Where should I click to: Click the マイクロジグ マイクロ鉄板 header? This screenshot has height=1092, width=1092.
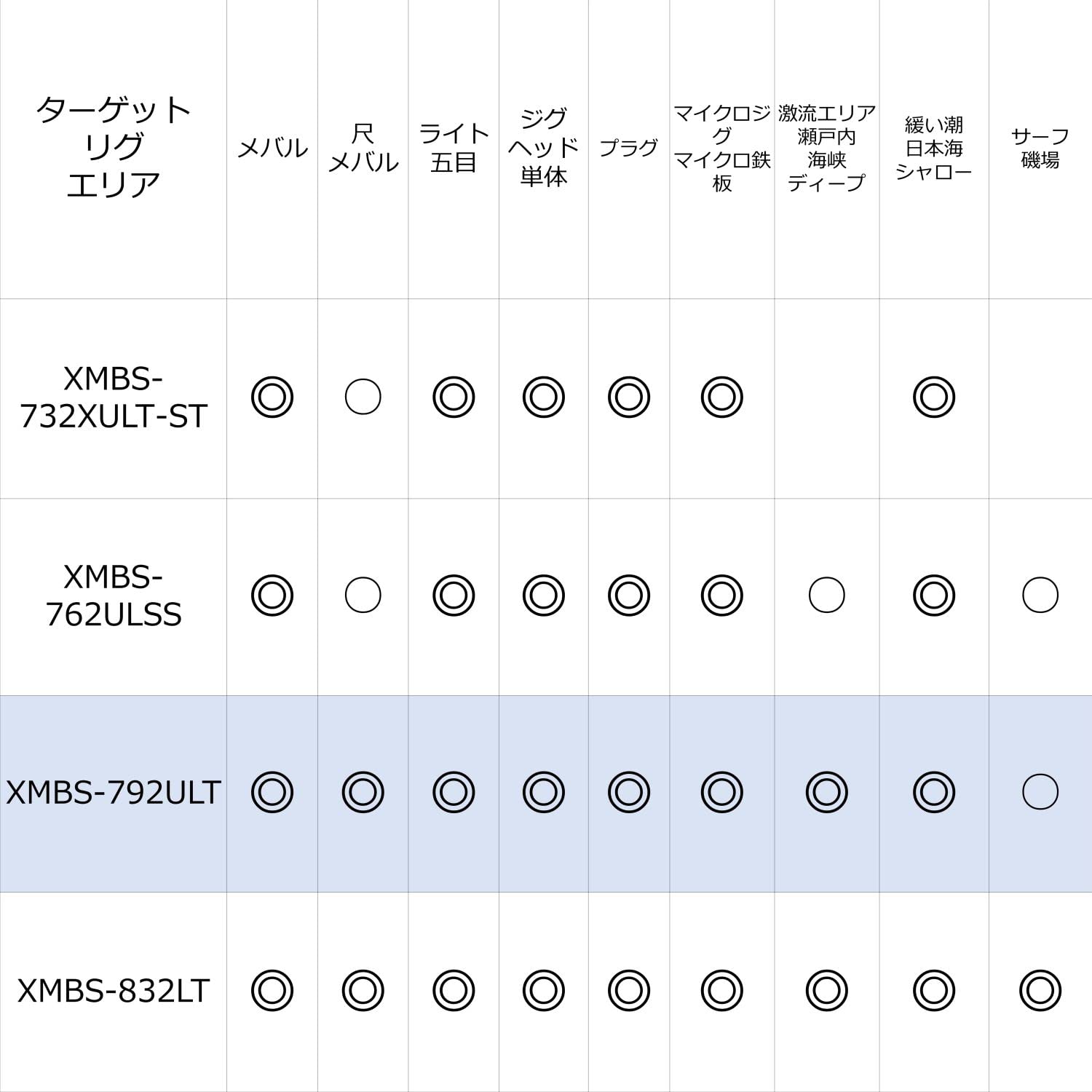(x=721, y=148)
